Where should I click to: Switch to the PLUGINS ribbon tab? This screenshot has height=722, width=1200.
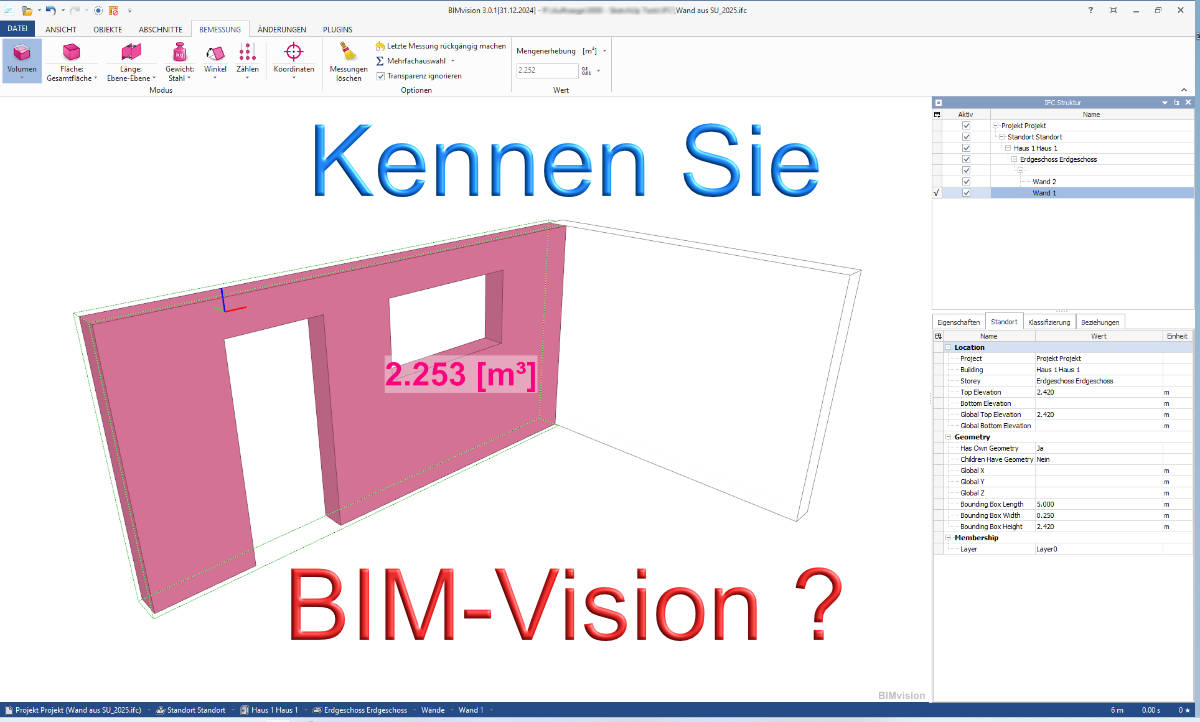tap(337, 29)
